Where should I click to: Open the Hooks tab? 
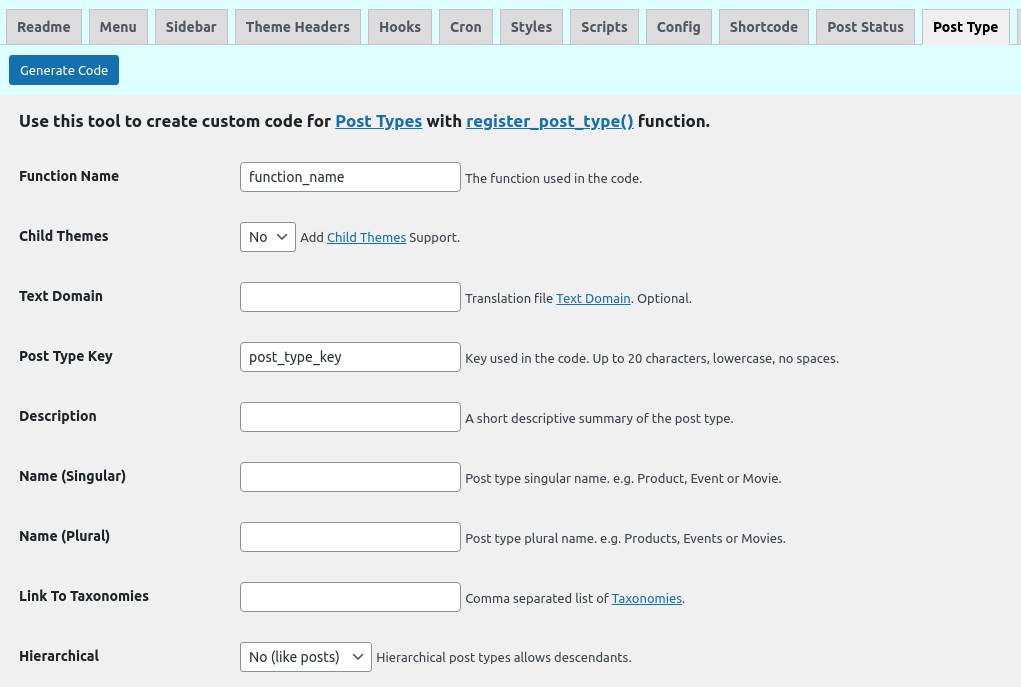tap(400, 27)
